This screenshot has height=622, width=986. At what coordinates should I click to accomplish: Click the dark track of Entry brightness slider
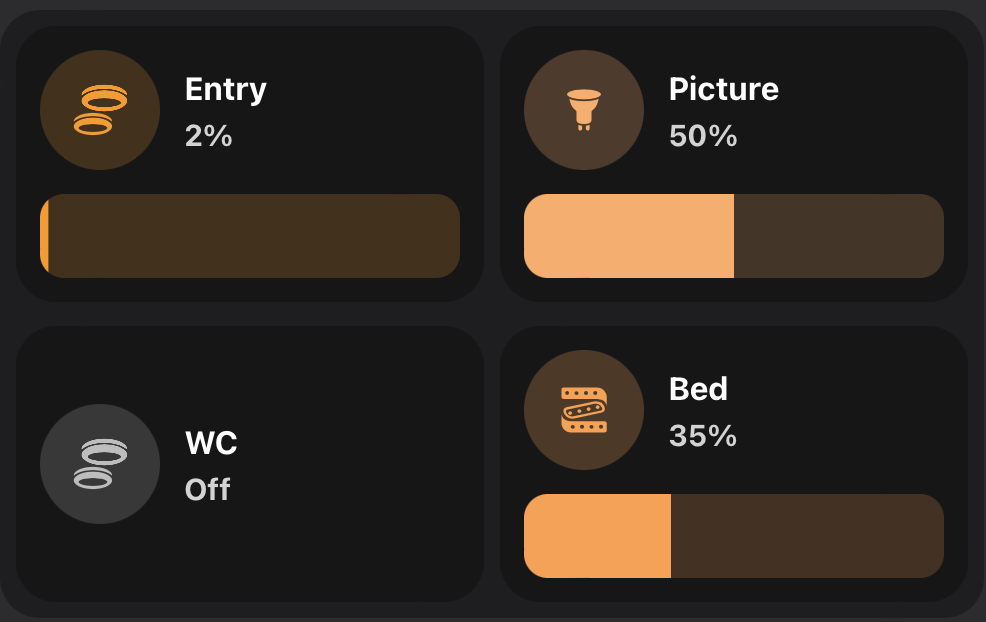click(x=255, y=236)
